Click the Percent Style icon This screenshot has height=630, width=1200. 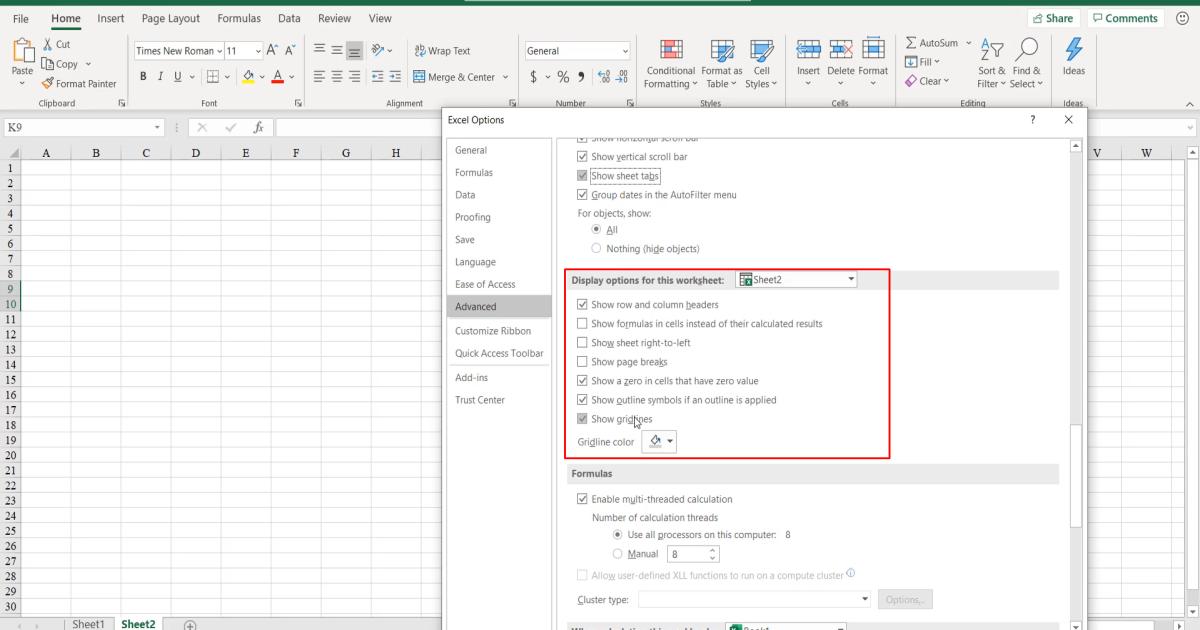(x=564, y=75)
